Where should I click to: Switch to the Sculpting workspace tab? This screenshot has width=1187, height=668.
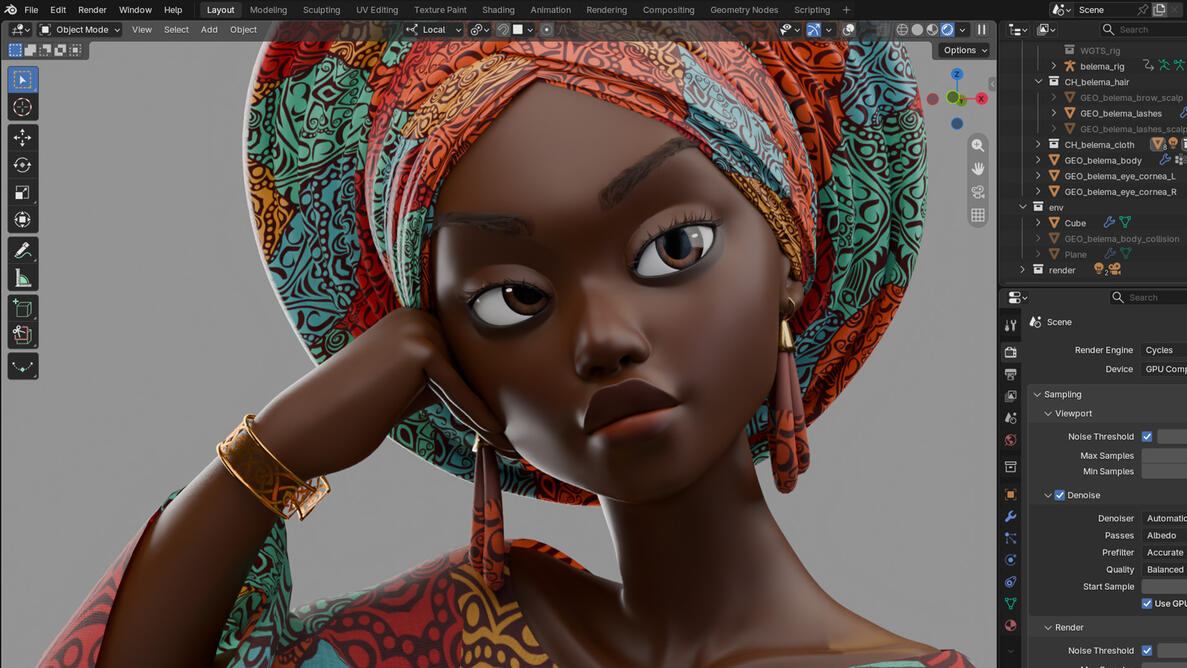tap(321, 10)
